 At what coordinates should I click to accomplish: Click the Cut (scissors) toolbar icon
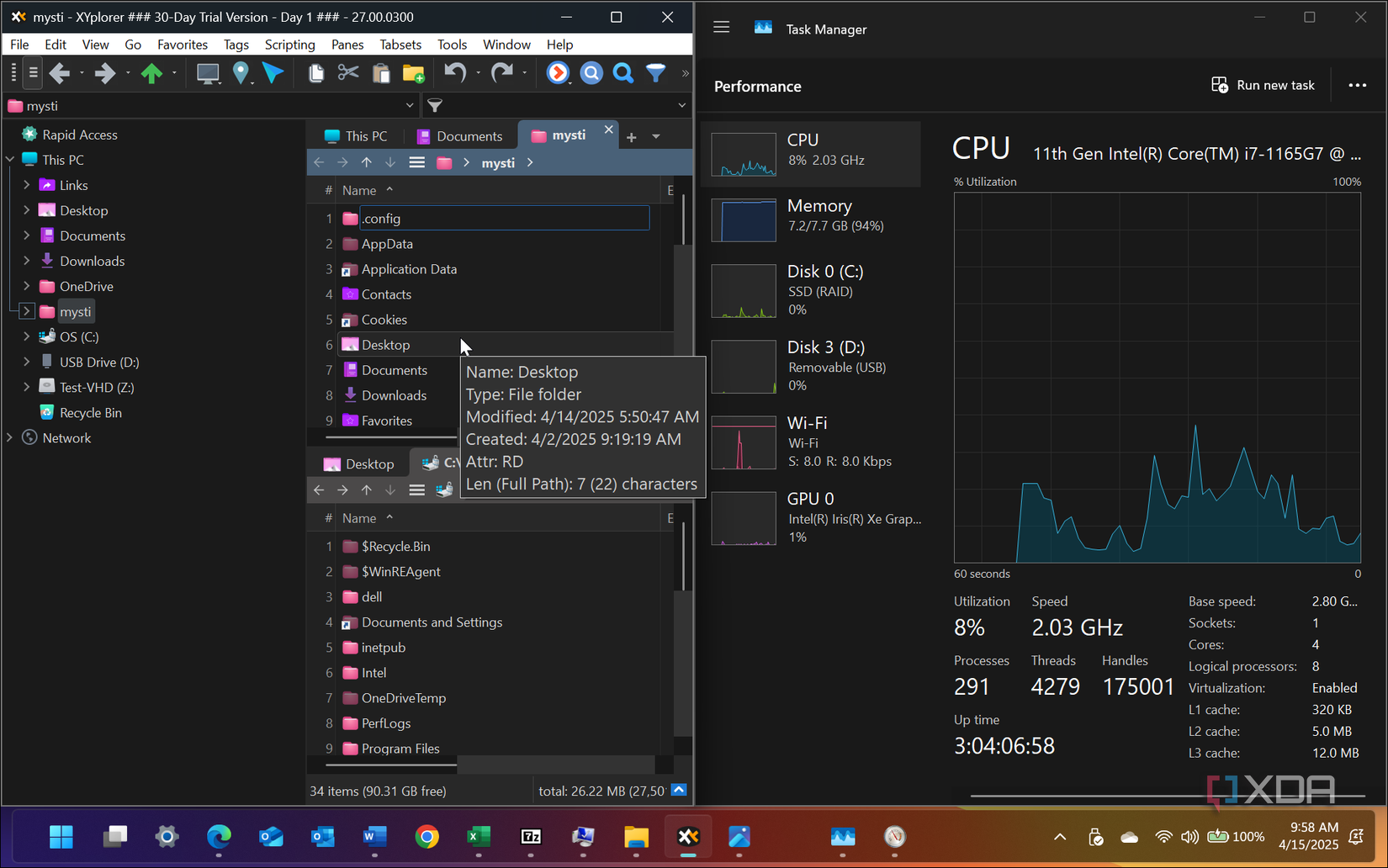point(347,73)
